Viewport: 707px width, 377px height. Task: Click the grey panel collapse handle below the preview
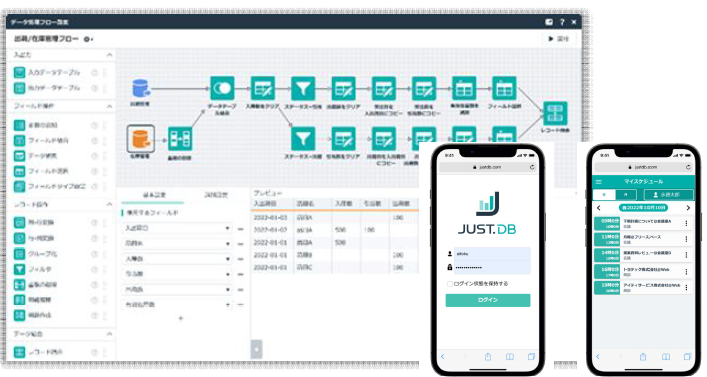[256, 349]
